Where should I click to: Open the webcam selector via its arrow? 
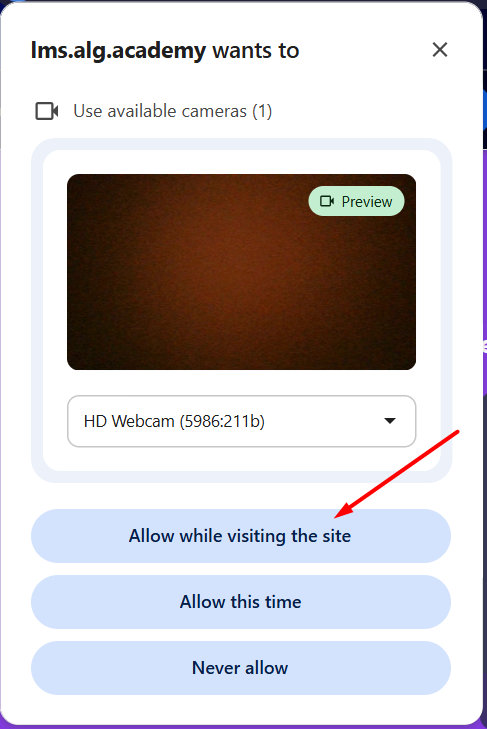[390, 421]
